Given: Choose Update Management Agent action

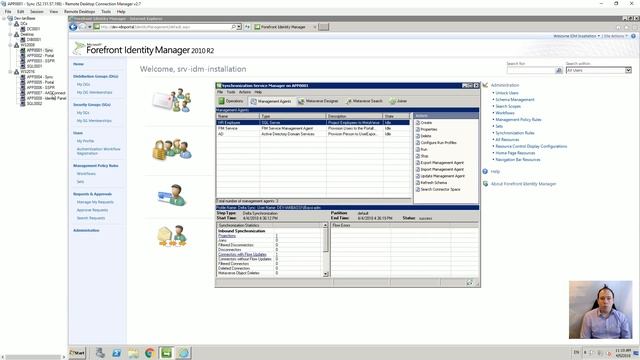Looking at the screenshot, I should pyautogui.click(x=440, y=176).
